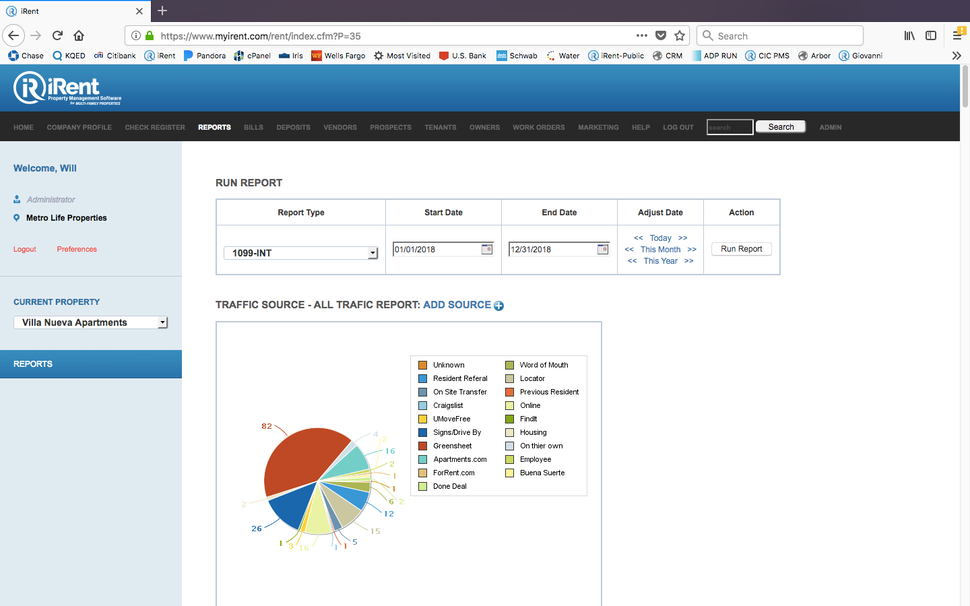Set dates with This Year link

pyautogui.click(x=660, y=261)
